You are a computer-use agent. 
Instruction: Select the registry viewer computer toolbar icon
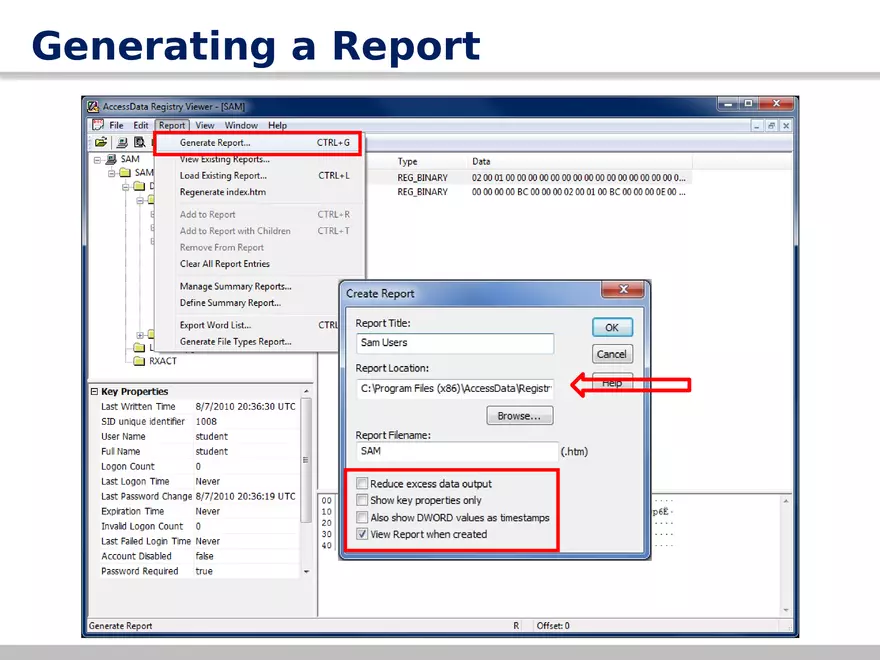pyautogui.click(x=122, y=142)
